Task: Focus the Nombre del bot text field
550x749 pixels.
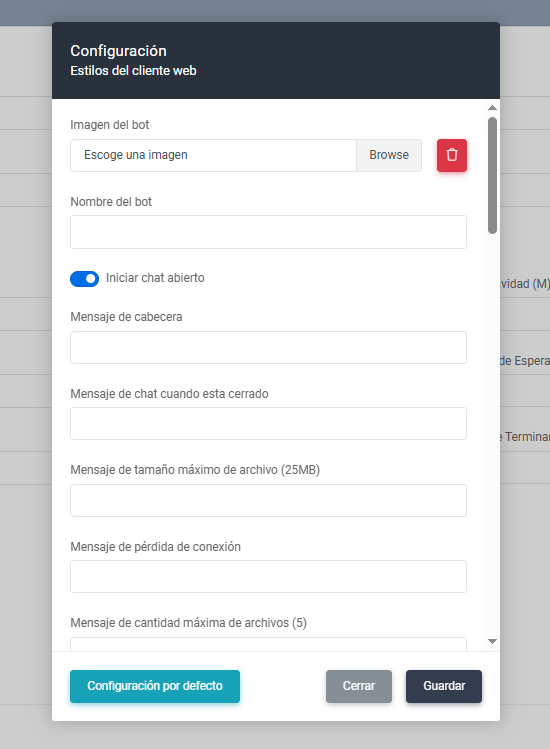Action: tap(268, 232)
